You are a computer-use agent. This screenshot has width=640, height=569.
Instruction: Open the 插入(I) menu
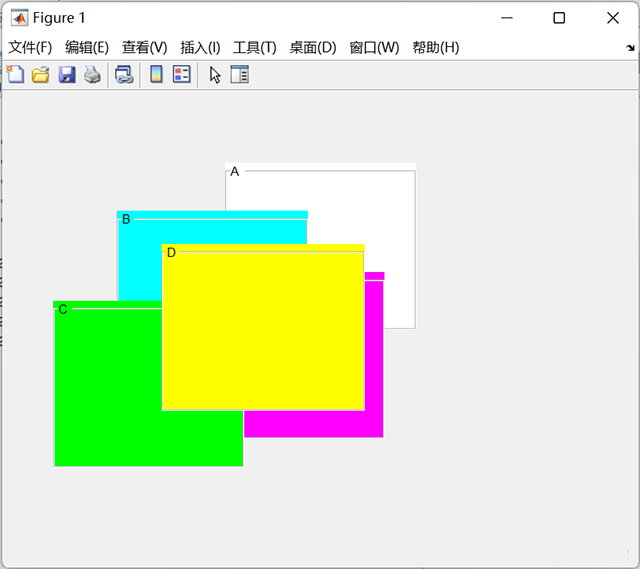click(200, 47)
